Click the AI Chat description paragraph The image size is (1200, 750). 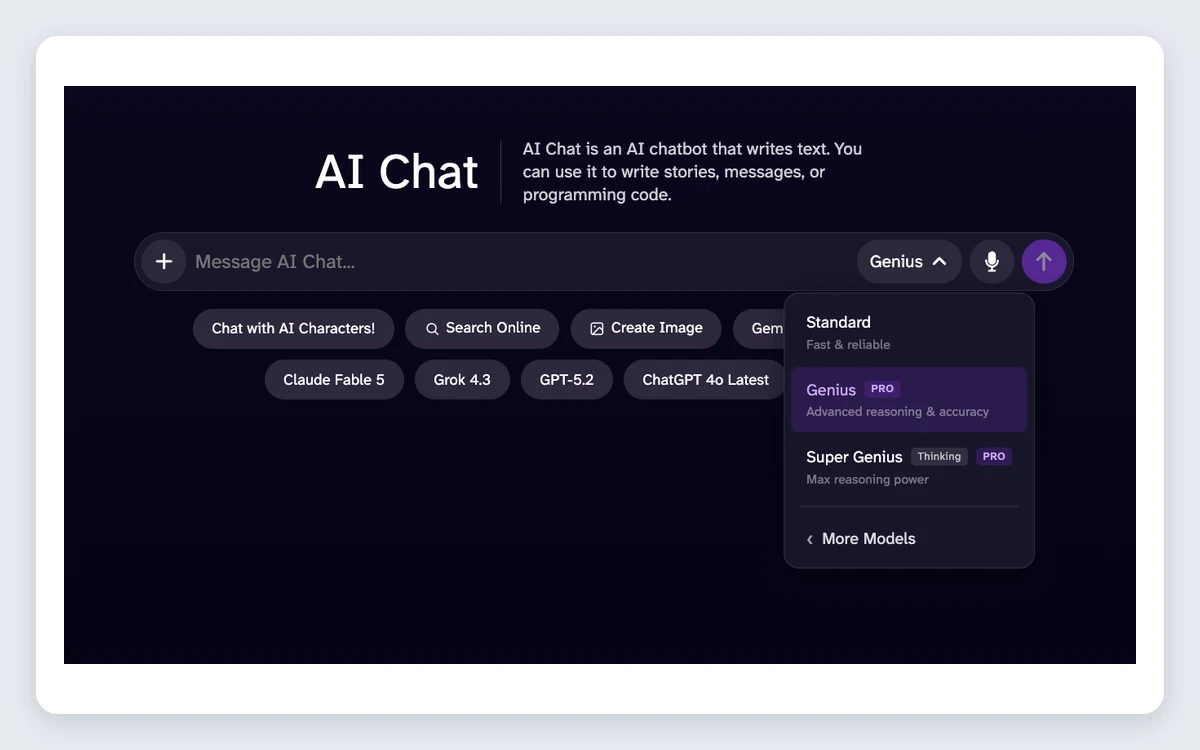[x=692, y=172]
